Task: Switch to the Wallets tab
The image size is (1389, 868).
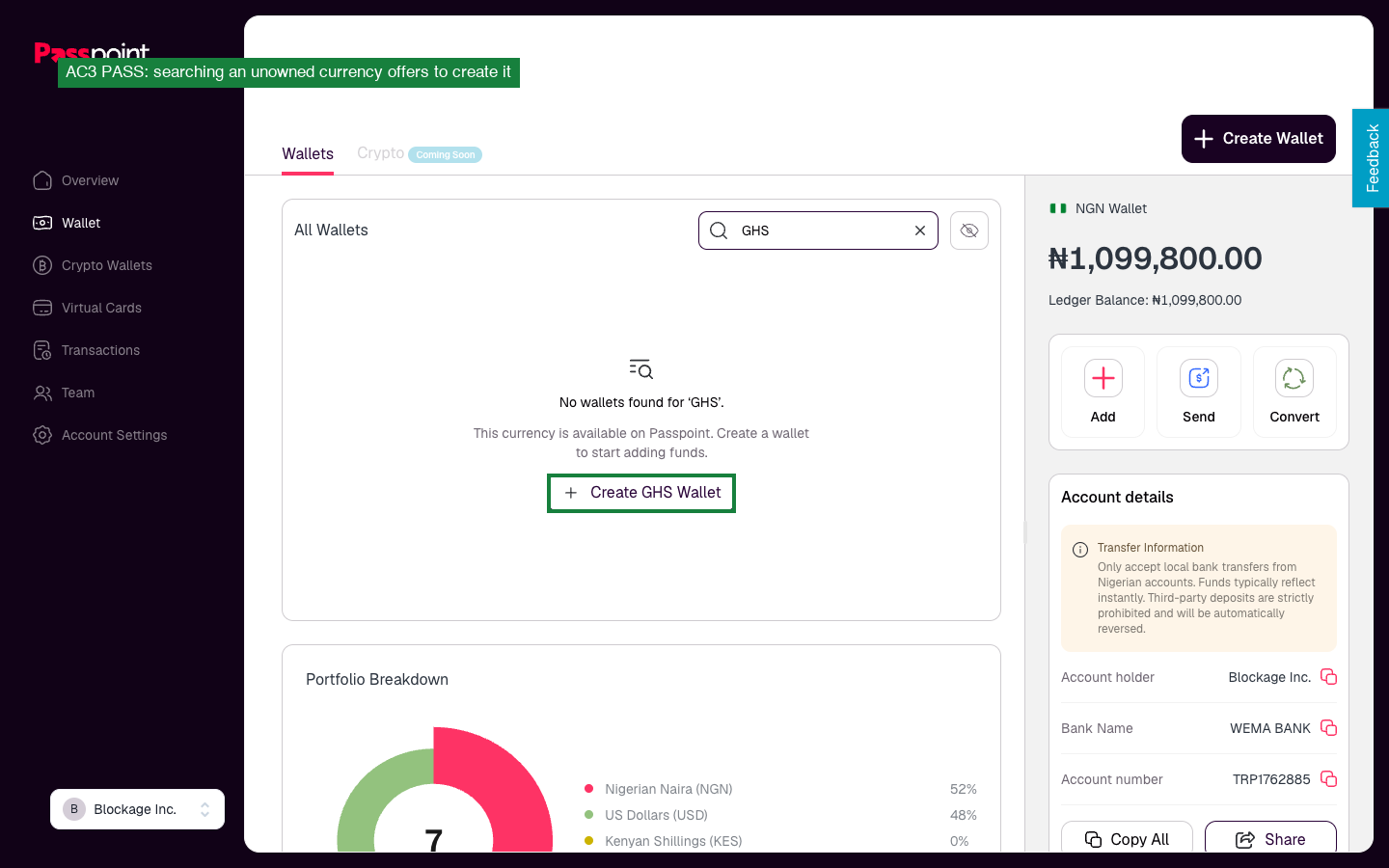Action: click(308, 153)
